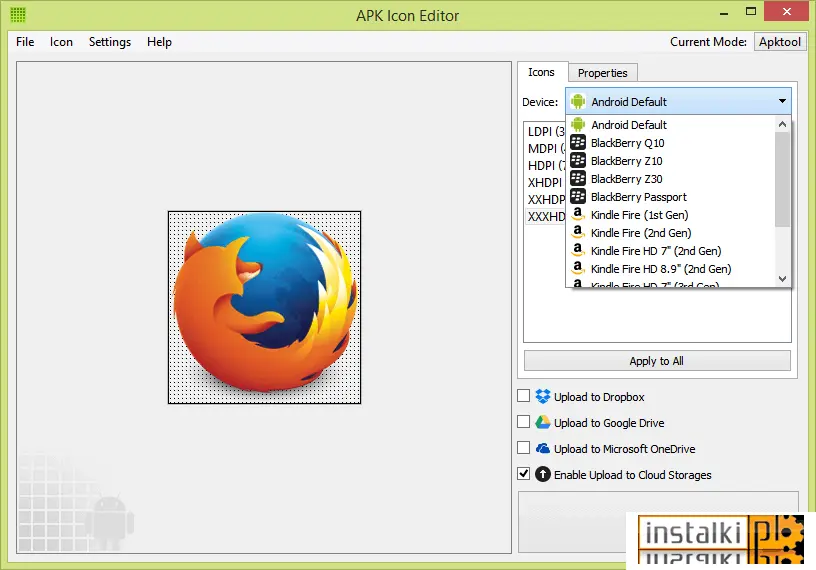The image size is (816, 570).
Task: Click the Google Drive logo icon
Action: point(543,422)
